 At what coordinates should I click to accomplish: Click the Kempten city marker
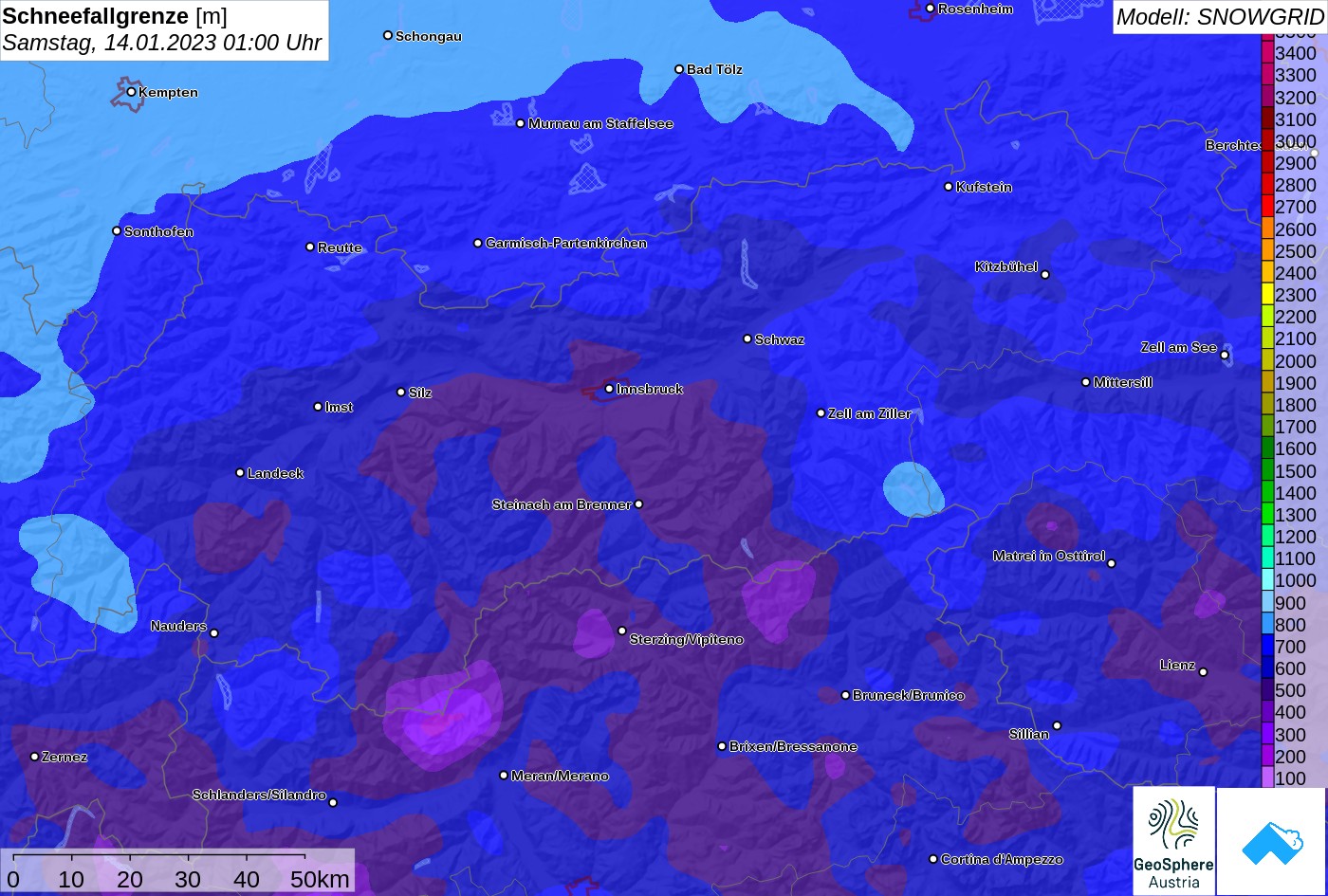coord(131,92)
